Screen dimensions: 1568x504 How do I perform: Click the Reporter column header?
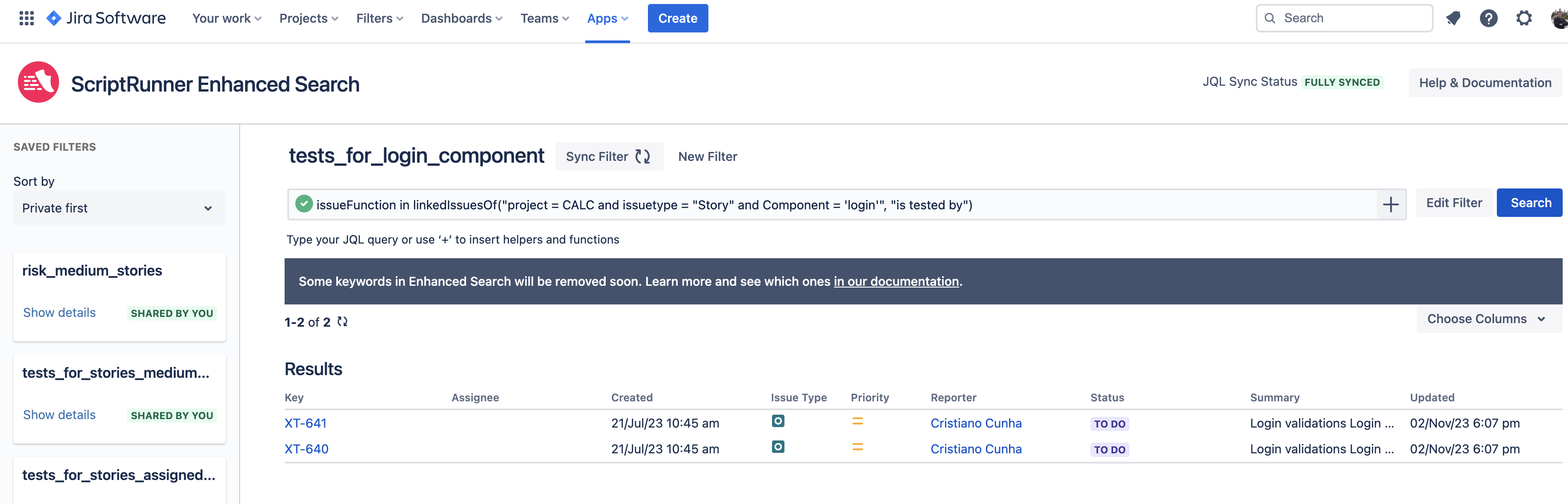click(x=953, y=397)
